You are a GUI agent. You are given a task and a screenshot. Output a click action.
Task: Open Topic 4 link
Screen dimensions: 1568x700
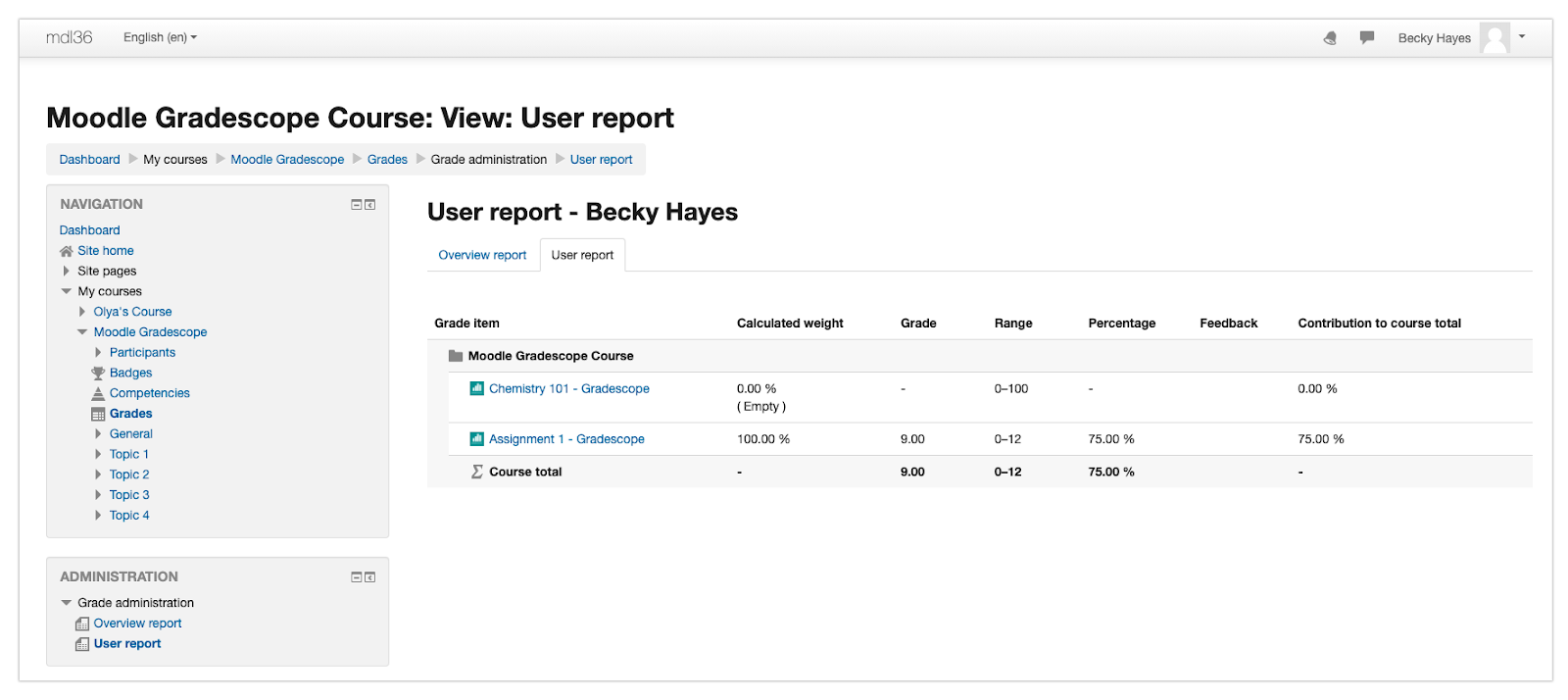[x=128, y=515]
